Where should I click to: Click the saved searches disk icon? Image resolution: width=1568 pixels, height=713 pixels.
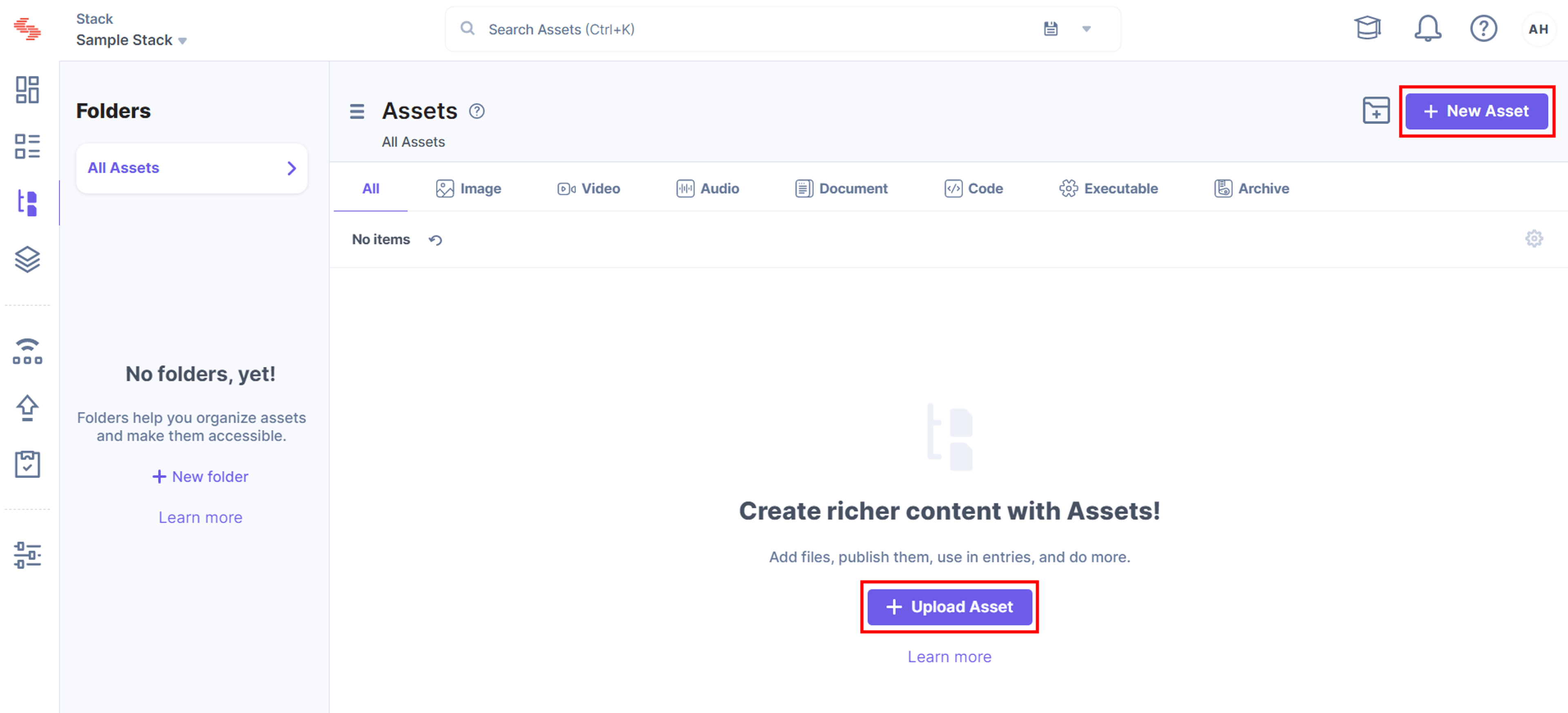click(1051, 29)
